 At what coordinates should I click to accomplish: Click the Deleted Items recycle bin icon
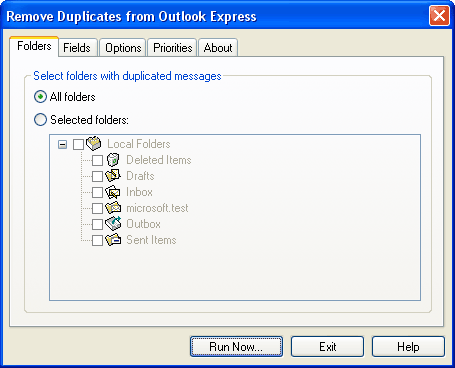pyautogui.click(x=113, y=160)
